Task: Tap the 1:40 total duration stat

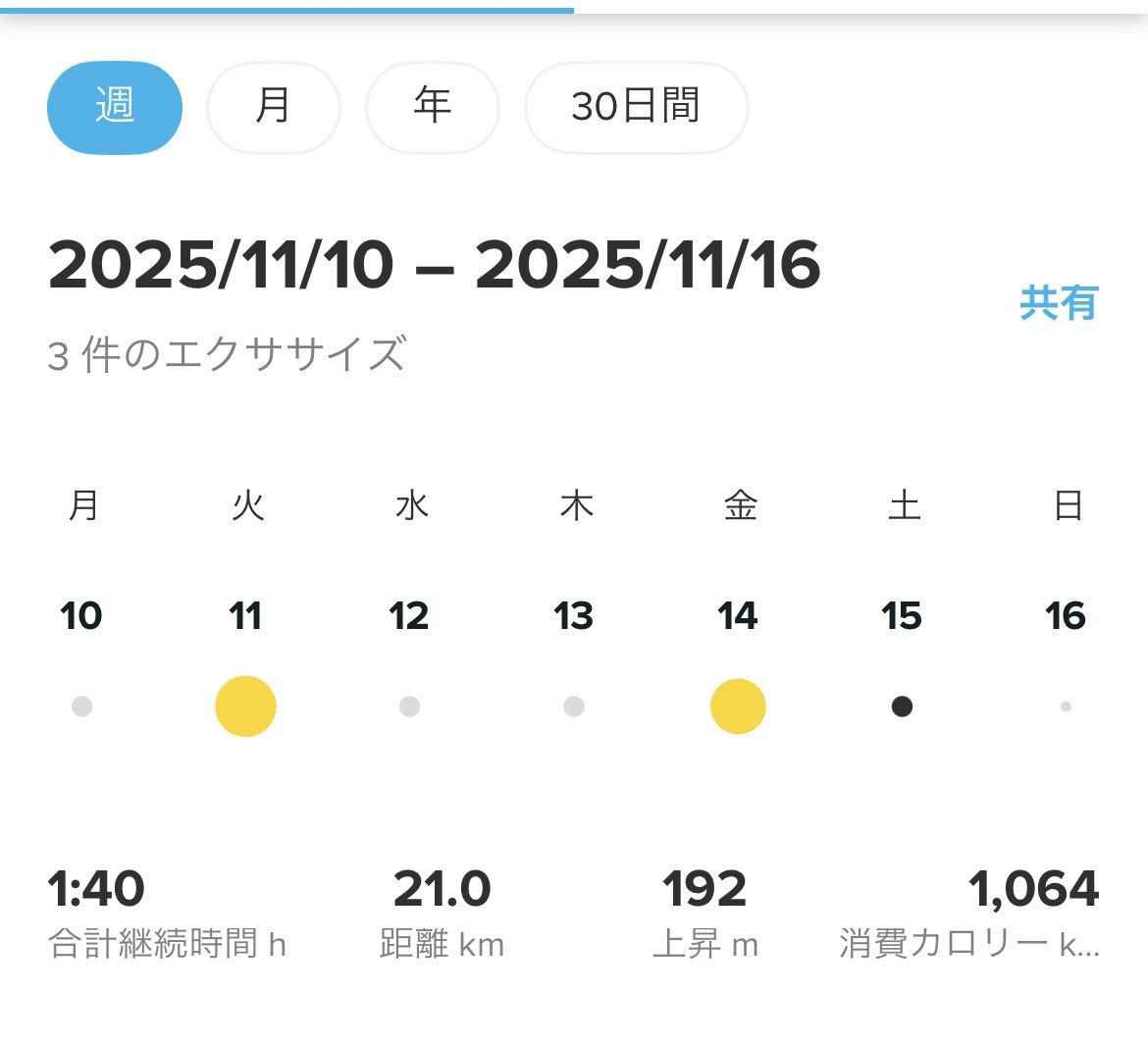Action: pyautogui.click(x=96, y=889)
